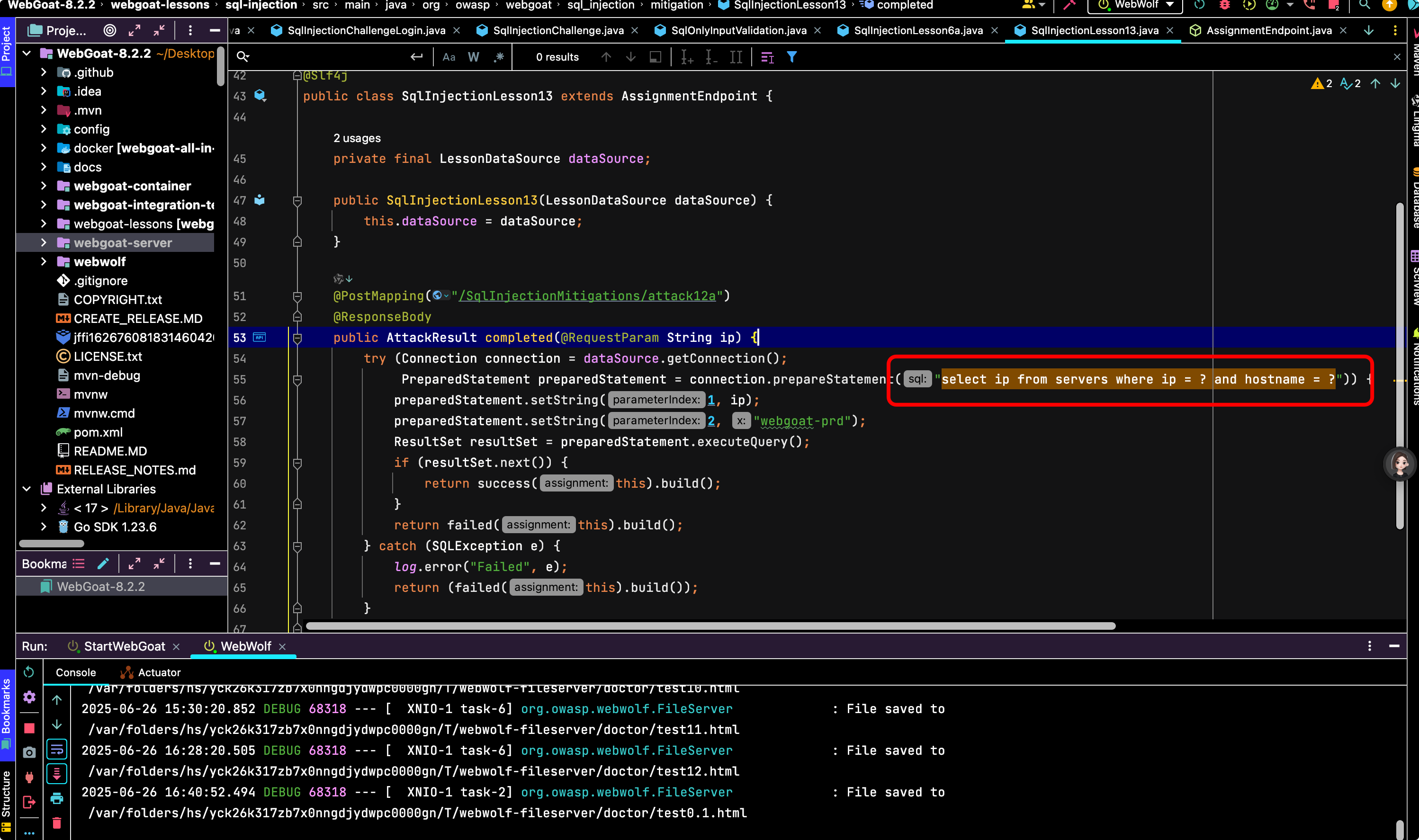Select the StartWebGoat run tab
Screen dimensions: 1419x840
[x=124, y=646]
